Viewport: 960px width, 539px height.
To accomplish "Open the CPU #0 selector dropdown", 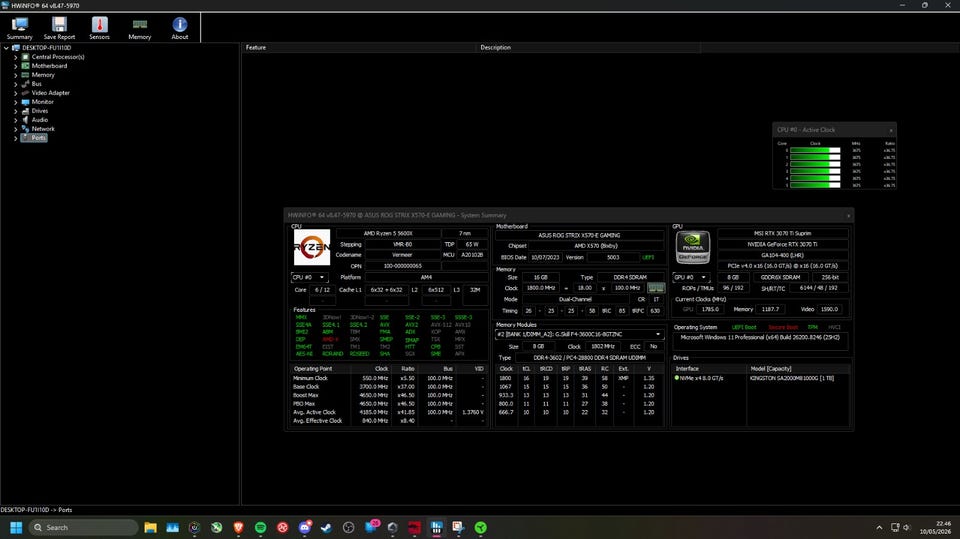I will click(x=309, y=277).
